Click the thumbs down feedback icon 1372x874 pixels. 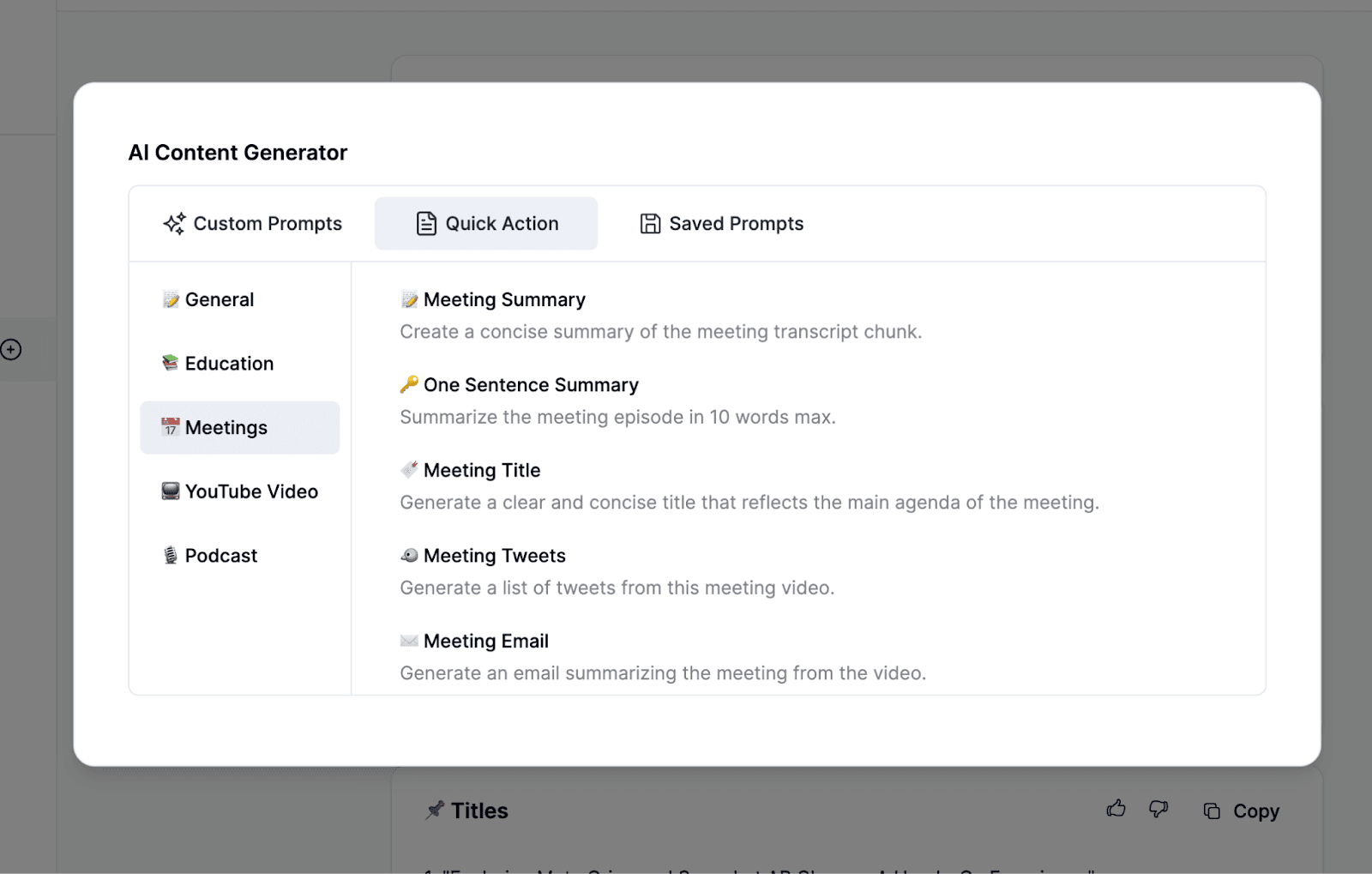1158,809
